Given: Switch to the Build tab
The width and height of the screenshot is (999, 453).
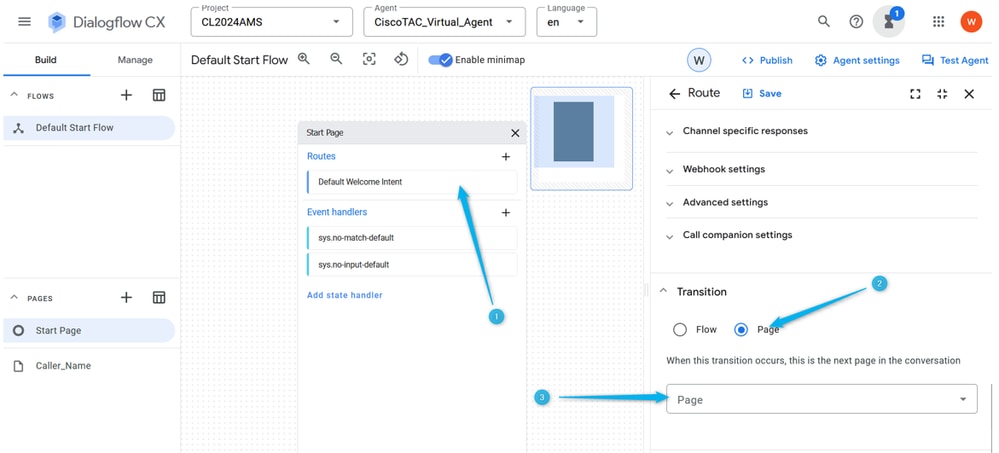Looking at the screenshot, I should [x=46, y=60].
